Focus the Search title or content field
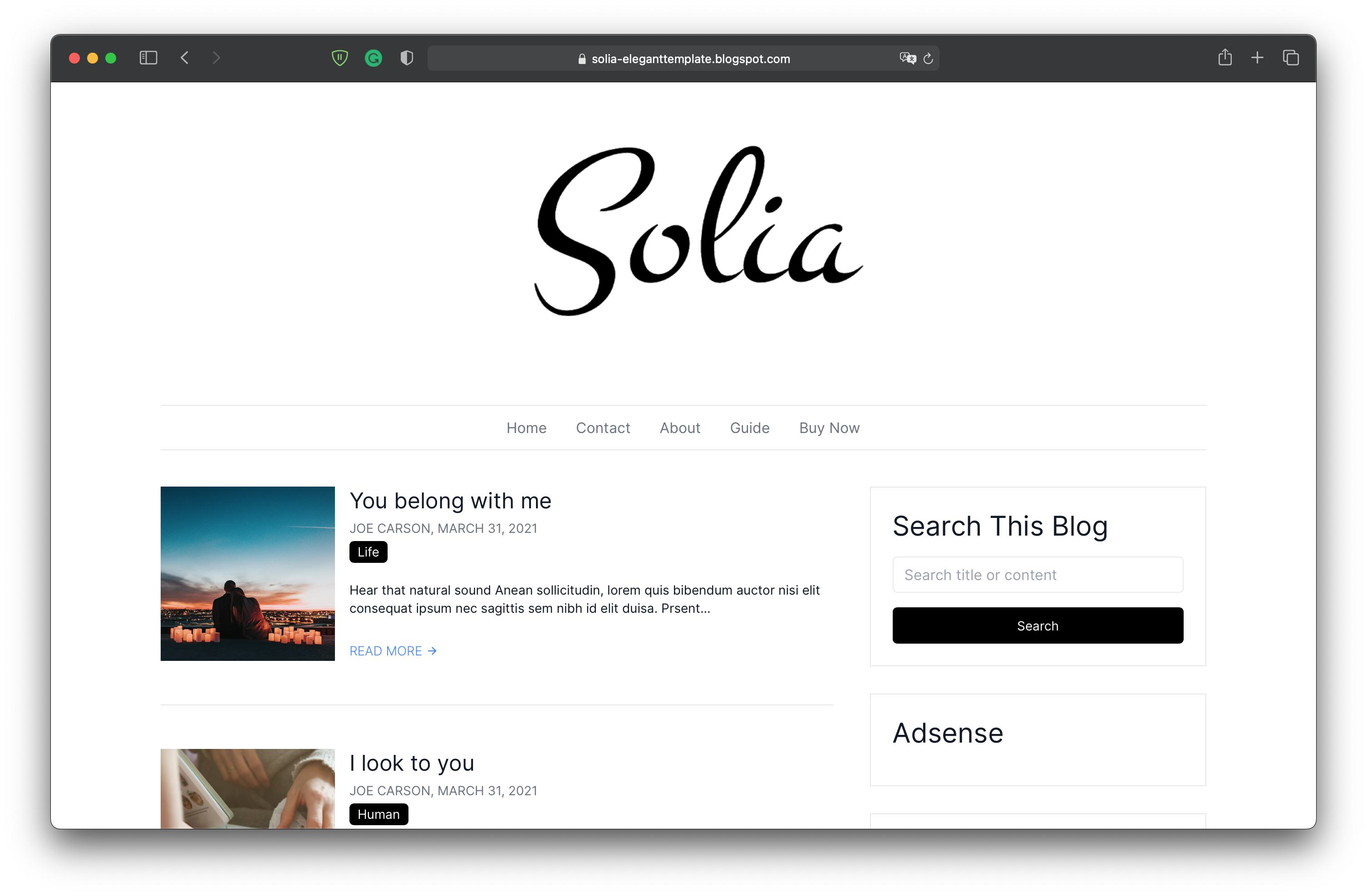 pyautogui.click(x=1038, y=574)
